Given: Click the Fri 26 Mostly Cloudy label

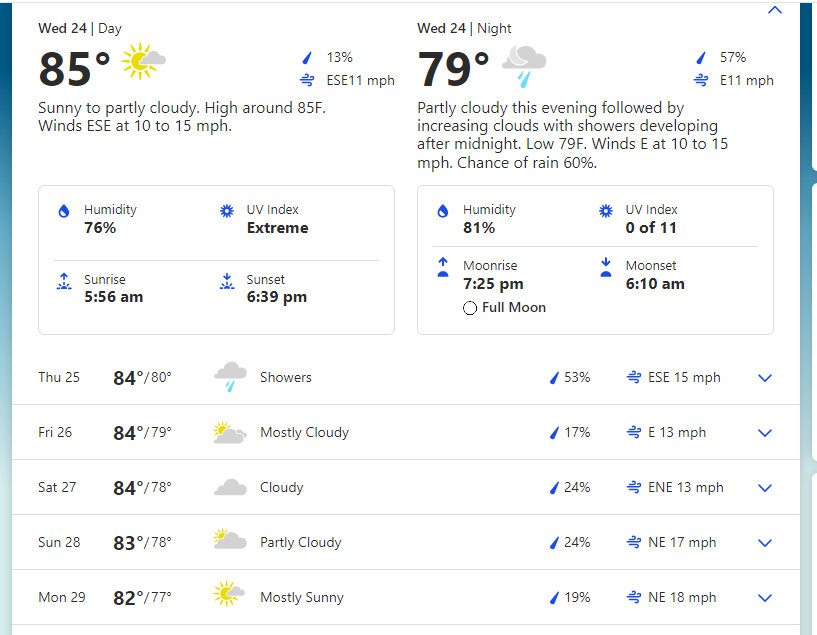Looking at the screenshot, I should coord(304,433).
